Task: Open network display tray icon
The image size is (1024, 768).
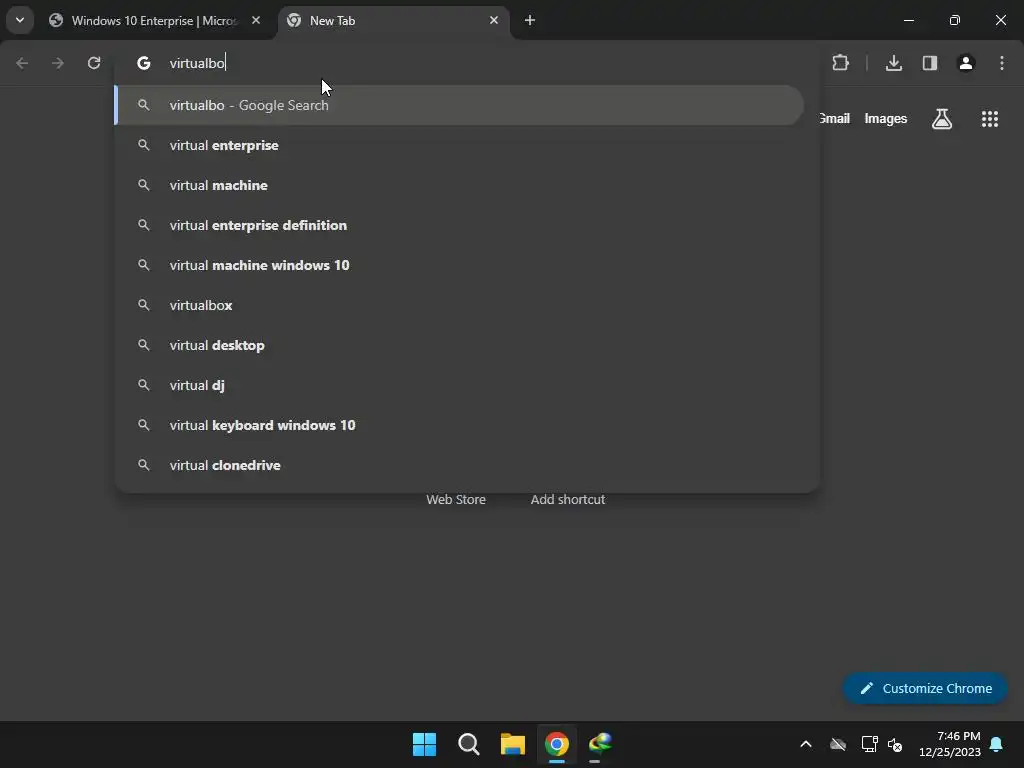Action: pos(869,744)
